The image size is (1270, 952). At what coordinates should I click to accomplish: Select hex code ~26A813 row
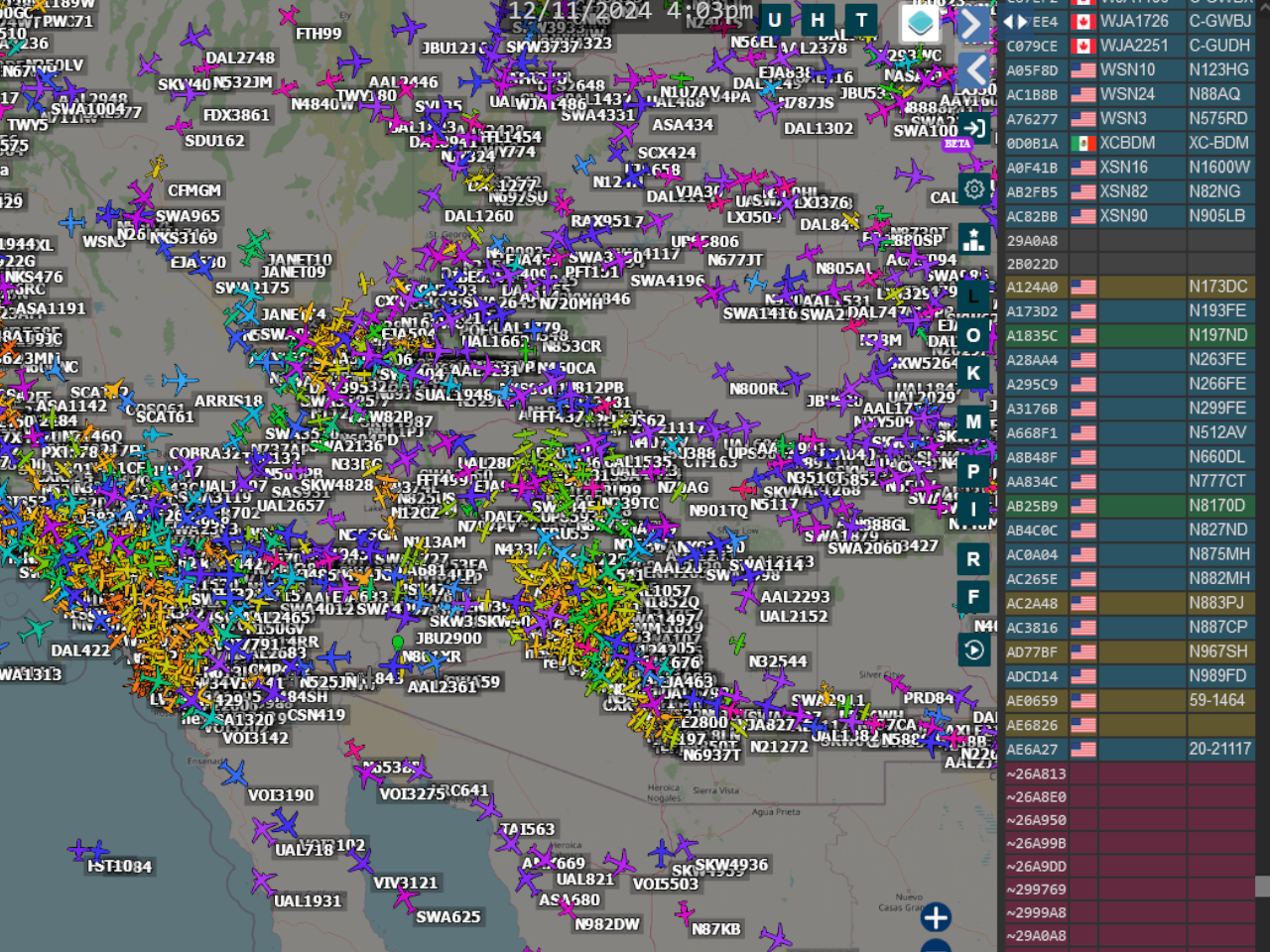click(1129, 773)
